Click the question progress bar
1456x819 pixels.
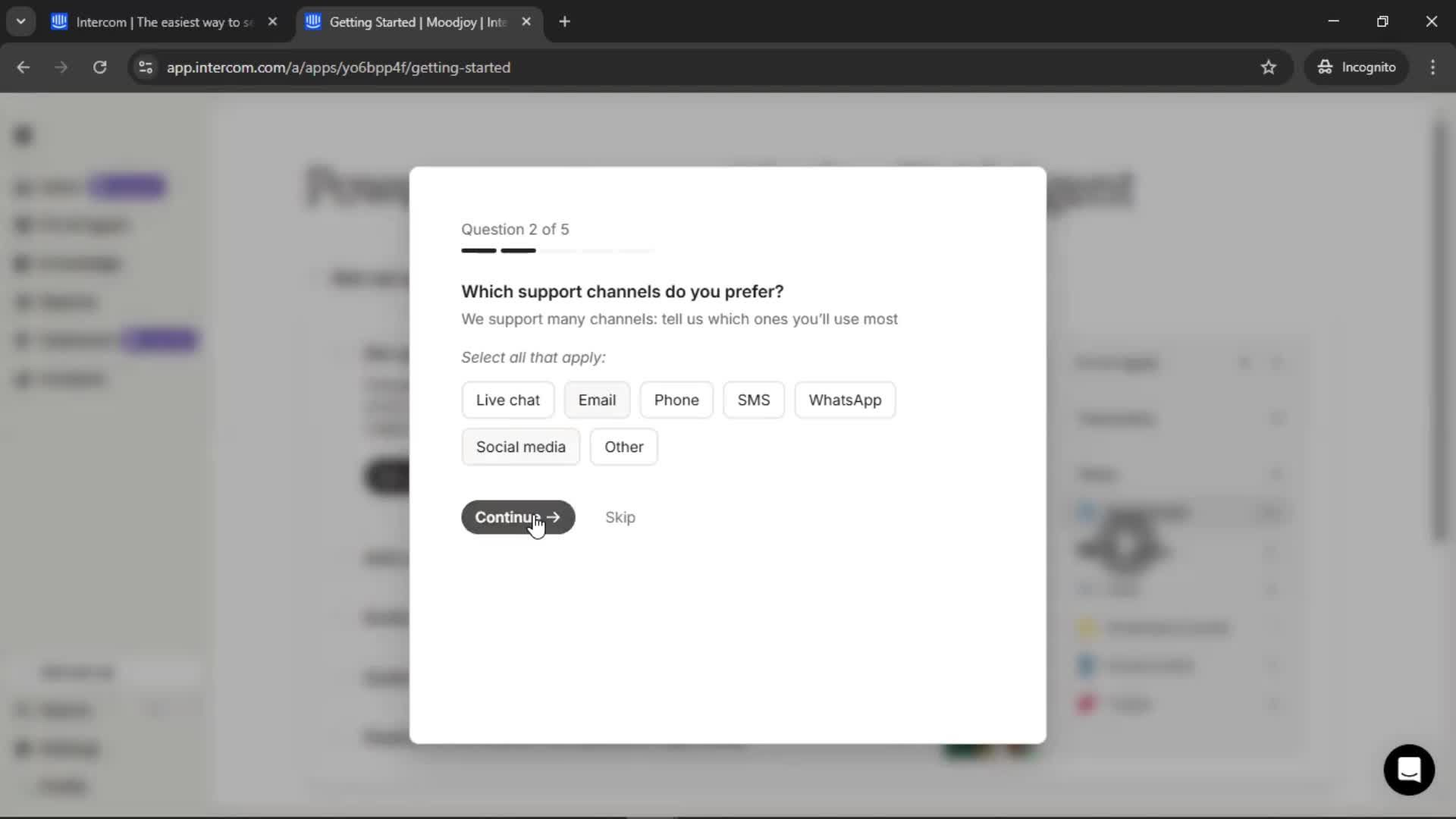coord(557,250)
